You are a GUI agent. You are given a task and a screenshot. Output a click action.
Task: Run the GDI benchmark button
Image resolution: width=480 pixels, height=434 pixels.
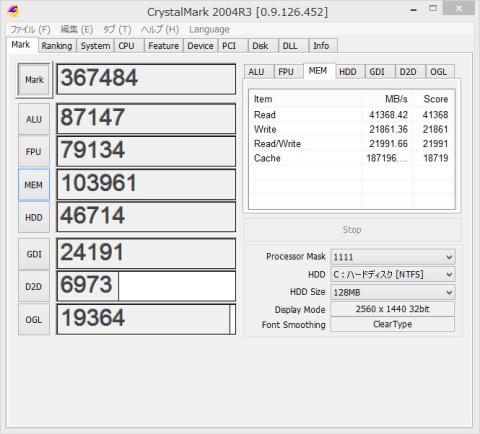click(x=34, y=254)
